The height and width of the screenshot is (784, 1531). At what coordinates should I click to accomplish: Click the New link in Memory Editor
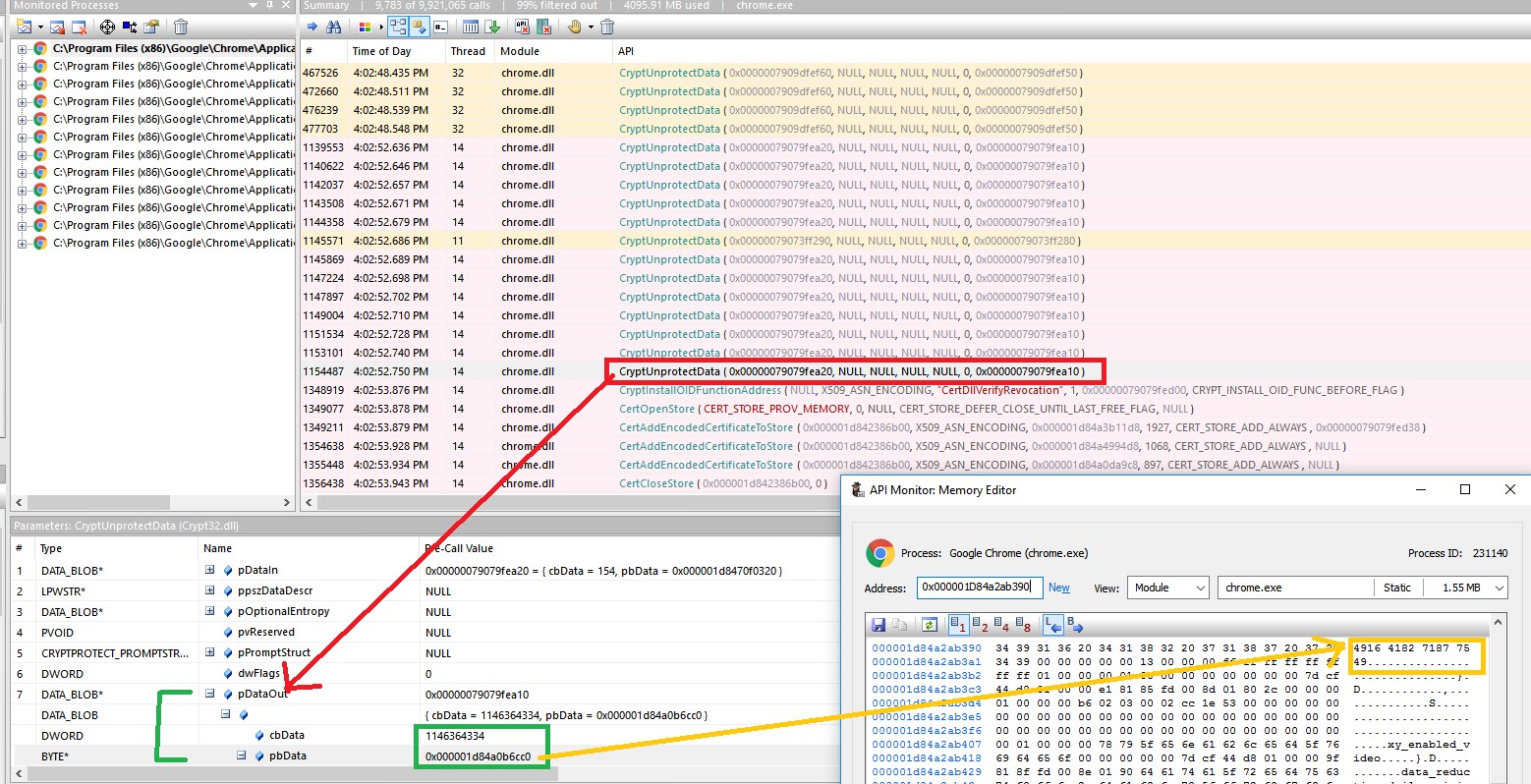(1058, 588)
